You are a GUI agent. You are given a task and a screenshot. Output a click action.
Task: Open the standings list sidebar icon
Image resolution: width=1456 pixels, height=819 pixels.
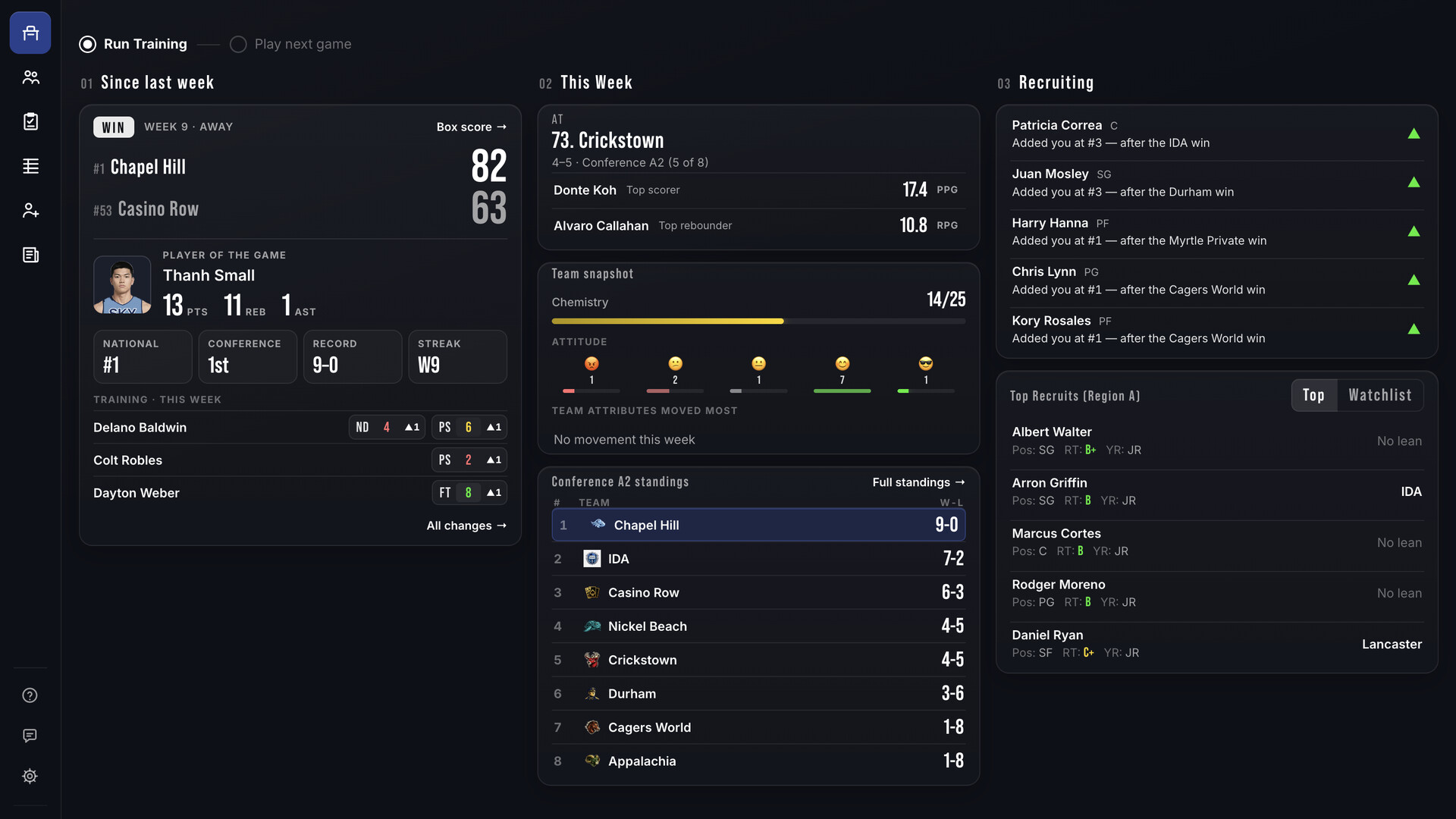point(30,166)
